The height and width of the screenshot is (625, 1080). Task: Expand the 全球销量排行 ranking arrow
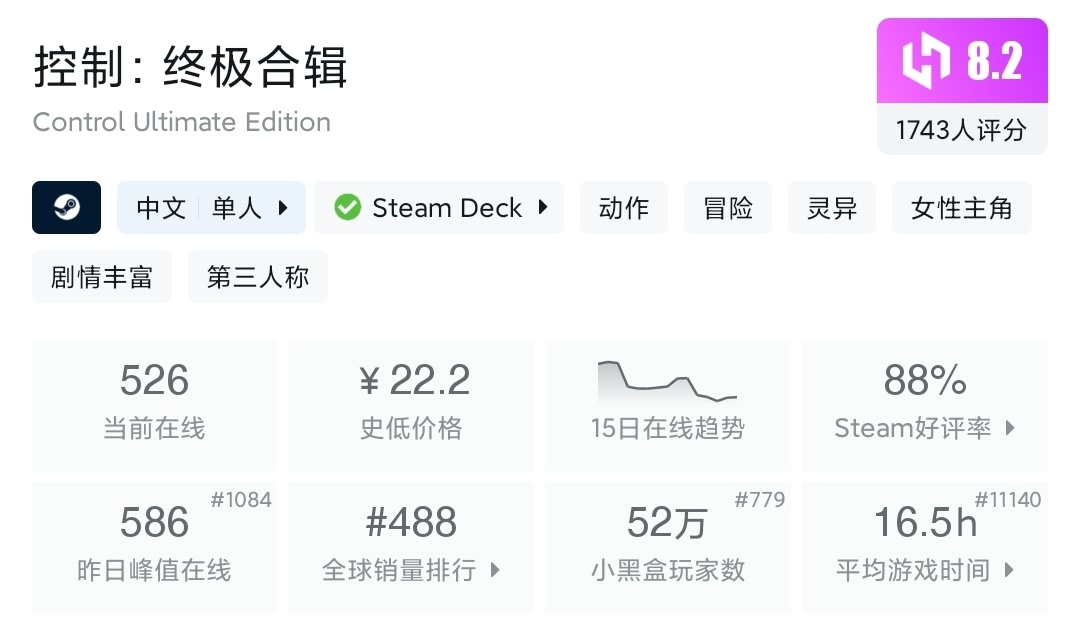coord(495,571)
